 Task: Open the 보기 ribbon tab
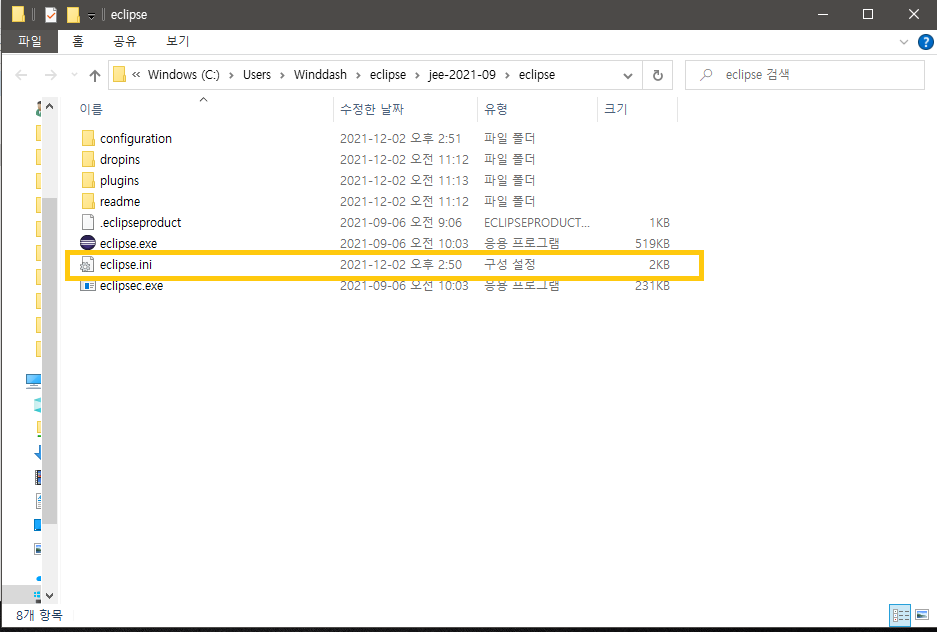(177, 41)
